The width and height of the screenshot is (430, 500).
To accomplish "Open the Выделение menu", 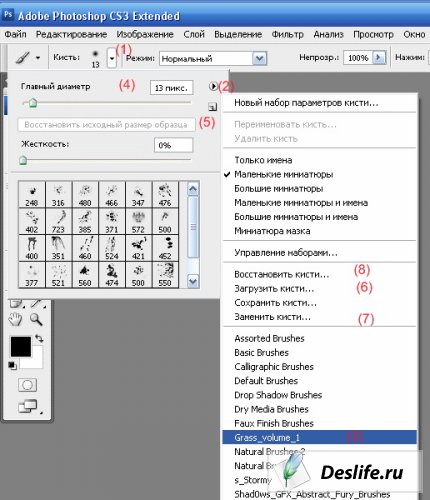I will (238, 34).
